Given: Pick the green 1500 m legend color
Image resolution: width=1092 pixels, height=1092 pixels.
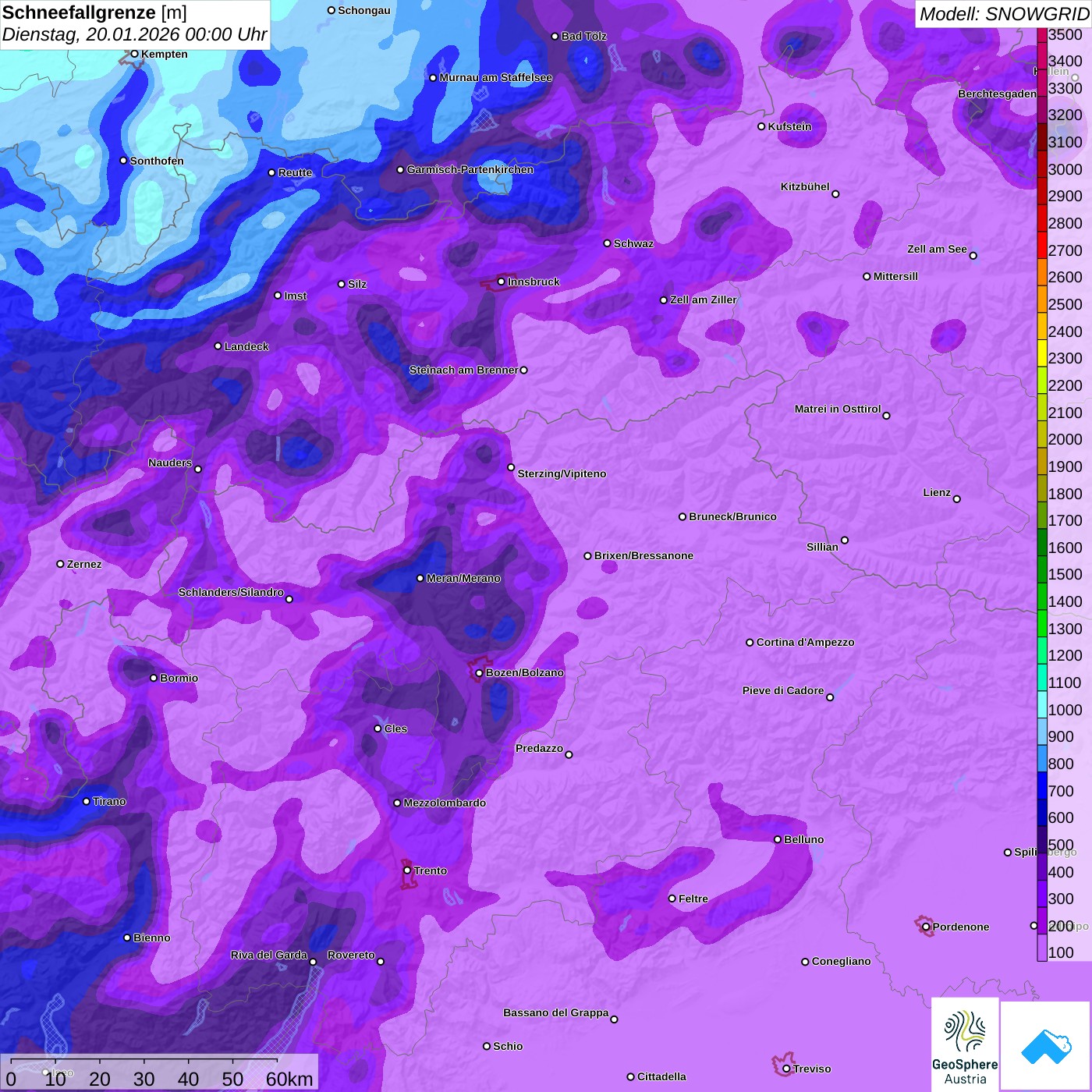Looking at the screenshot, I should (1042, 570).
